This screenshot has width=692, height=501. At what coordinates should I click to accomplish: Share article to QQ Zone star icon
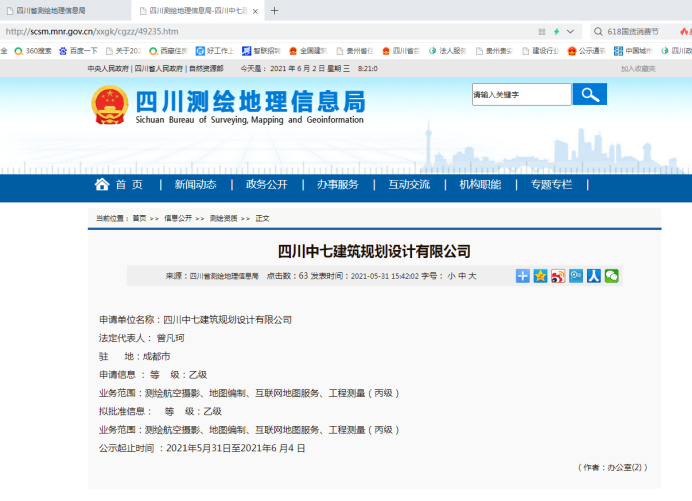(x=540, y=276)
